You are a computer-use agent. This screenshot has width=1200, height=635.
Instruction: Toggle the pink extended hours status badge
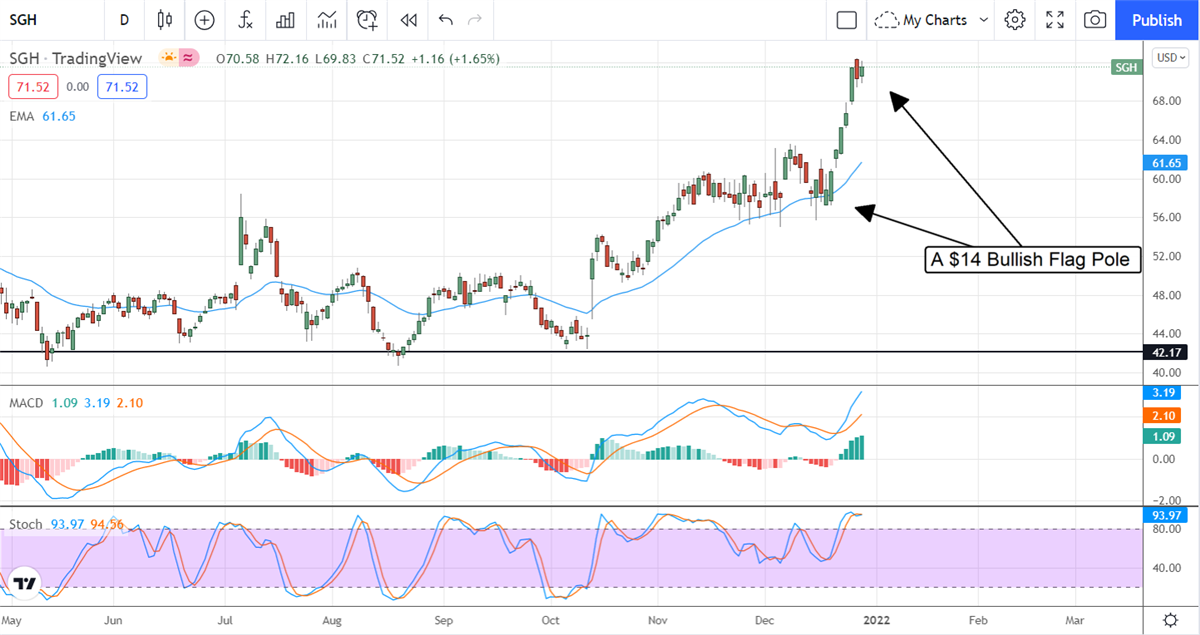(x=187, y=58)
